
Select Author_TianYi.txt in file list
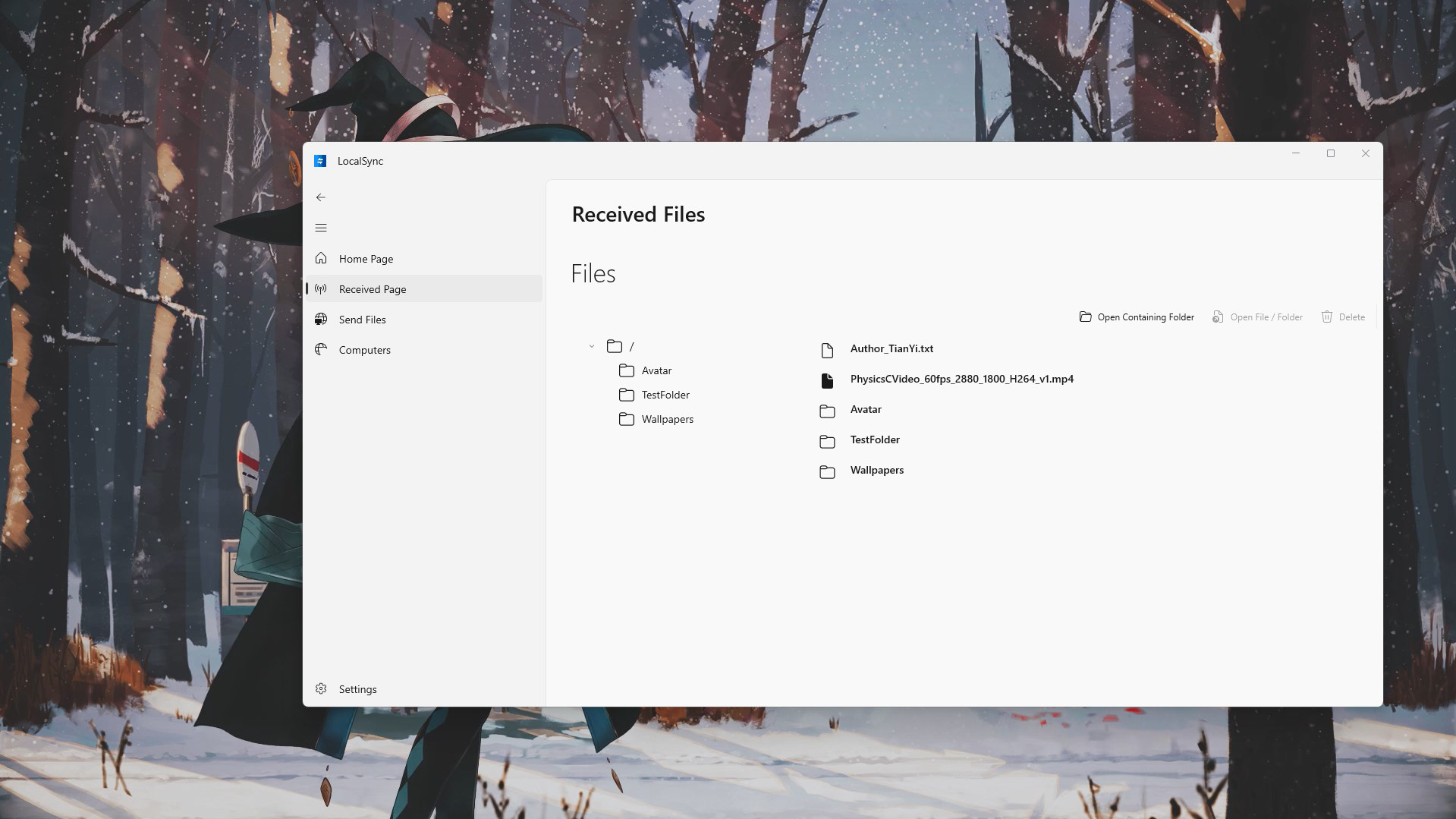[x=892, y=348]
